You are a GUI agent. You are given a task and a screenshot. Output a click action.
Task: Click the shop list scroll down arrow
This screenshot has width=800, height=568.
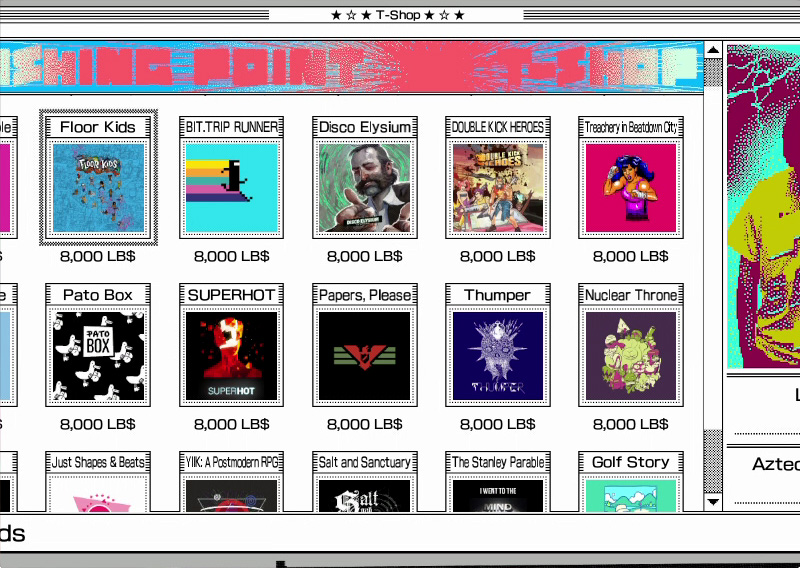click(713, 502)
